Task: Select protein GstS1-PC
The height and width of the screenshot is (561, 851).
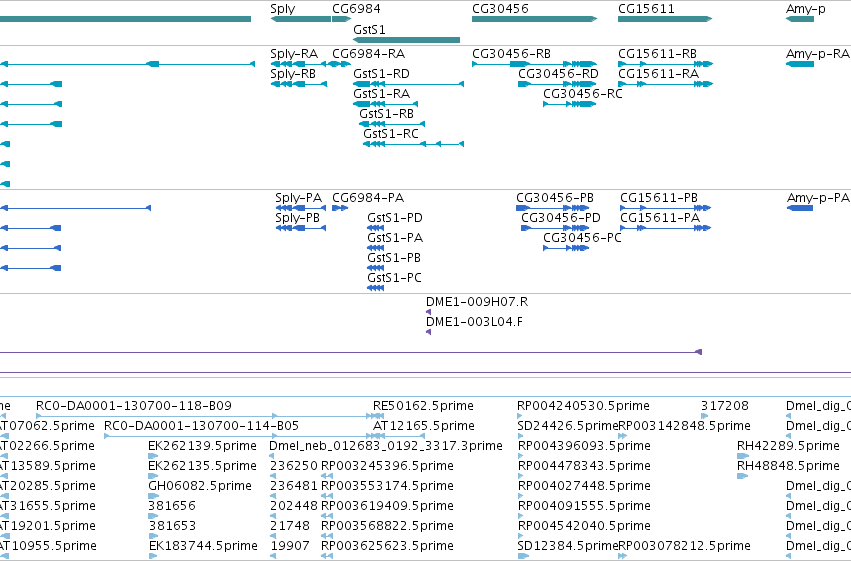Action: click(x=394, y=278)
